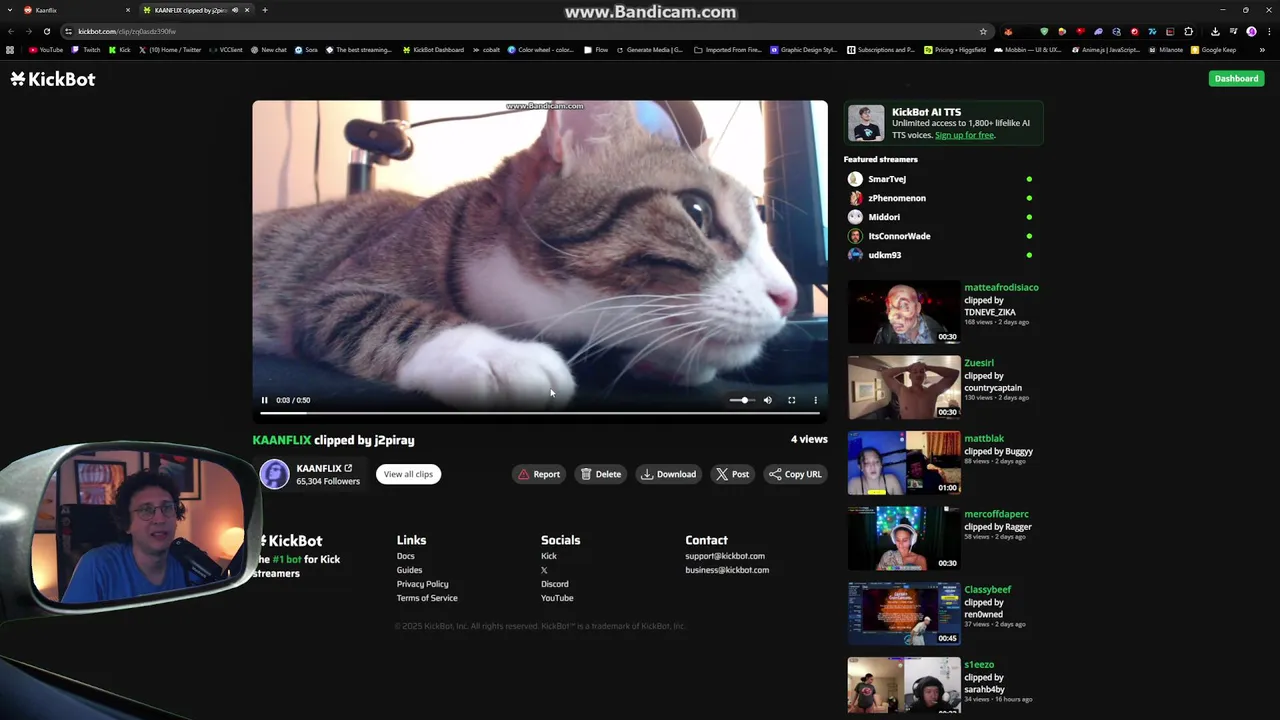Screen dimensions: 1280x720
Task: Mute the tab via its audio icon
Action: [236, 10]
